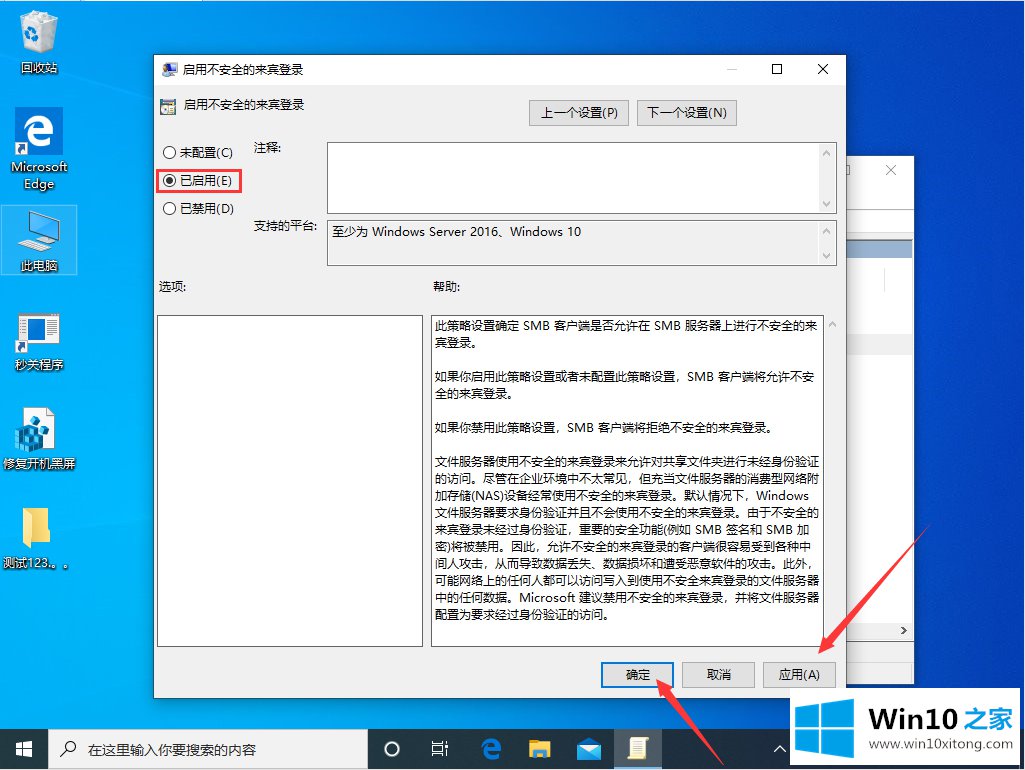The width and height of the screenshot is (1025, 770).
Task: Select the 秒关程序 desktop shortcut
Action: [x=39, y=341]
